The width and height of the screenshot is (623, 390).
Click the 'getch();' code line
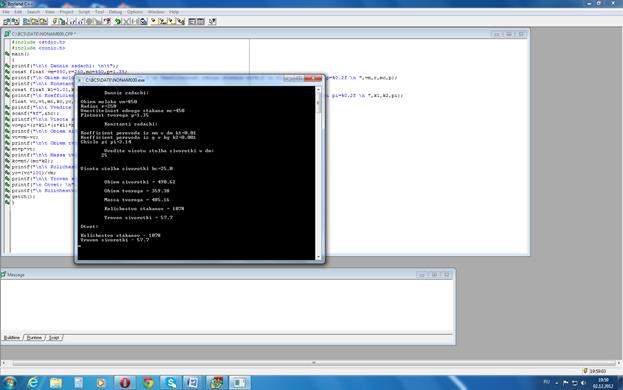(x=23, y=197)
